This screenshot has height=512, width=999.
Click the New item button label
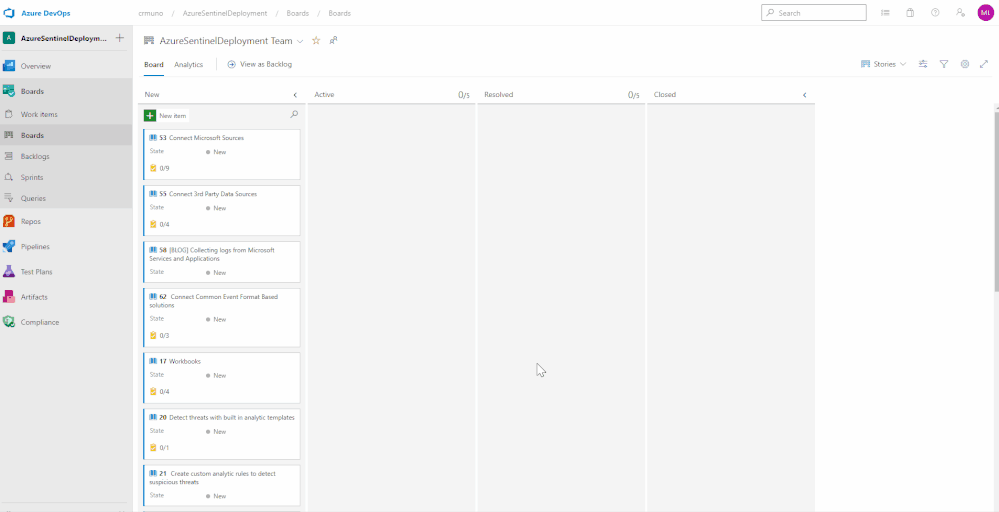click(173, 116)
